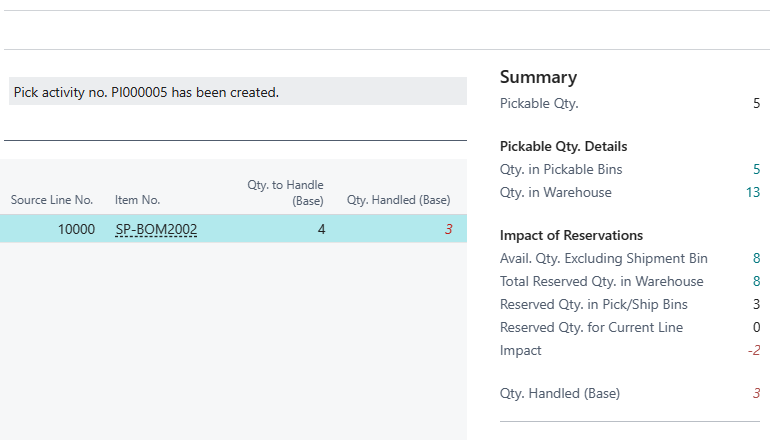Click the Impact of Reservations section heading
This screenshot has height=440, width=780.
571,235
